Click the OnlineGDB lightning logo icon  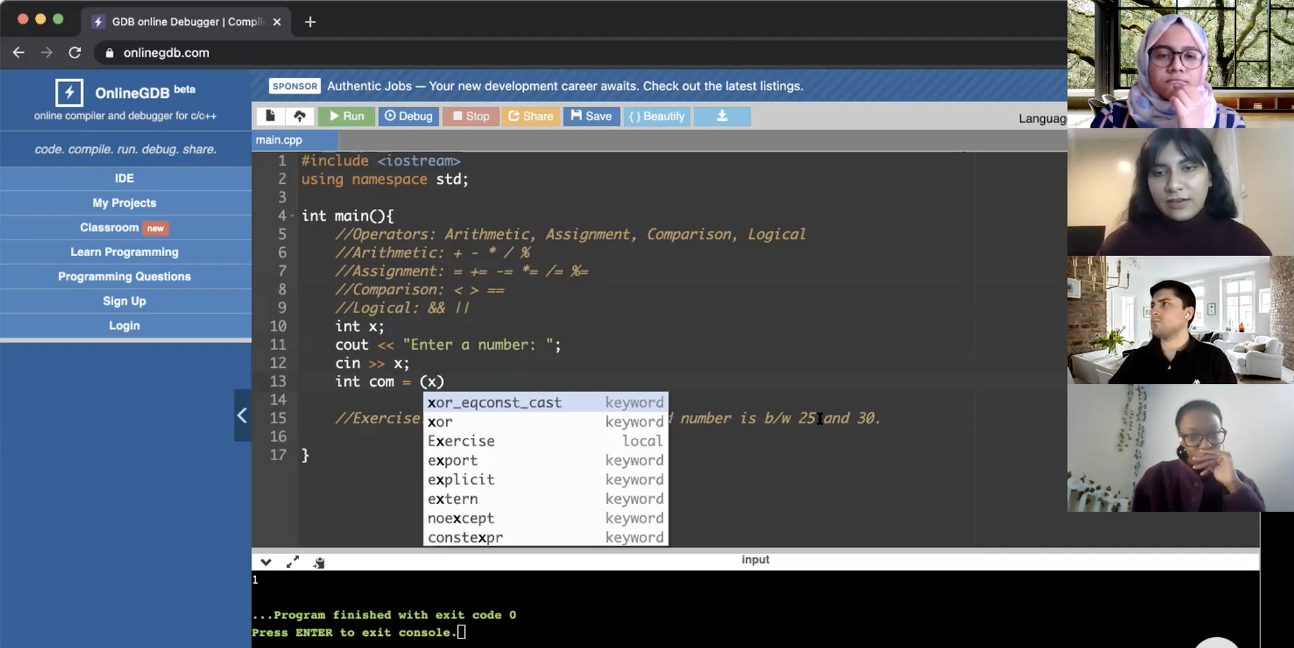point(69,93)
